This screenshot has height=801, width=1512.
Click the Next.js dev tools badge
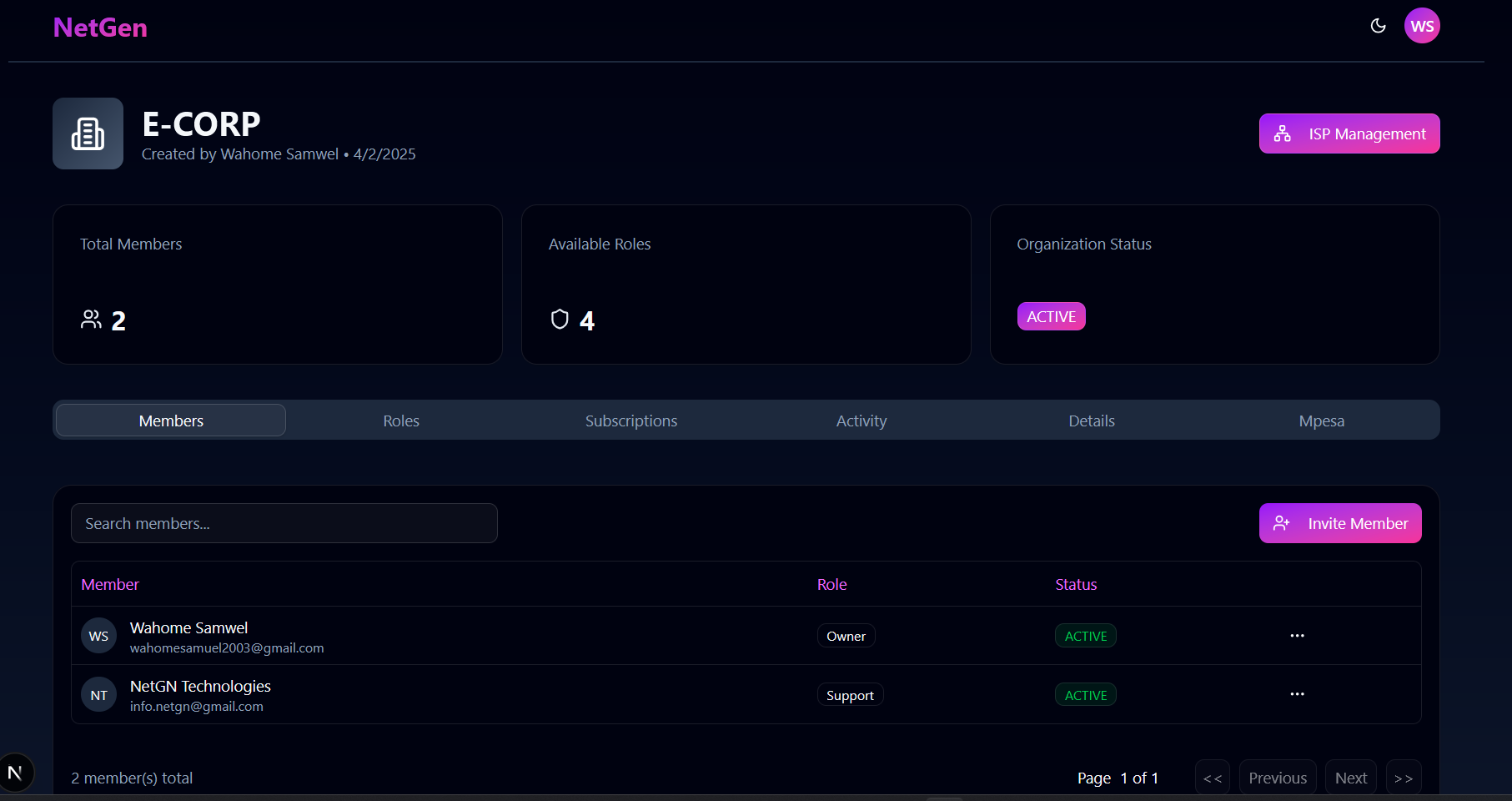point(15,773)
